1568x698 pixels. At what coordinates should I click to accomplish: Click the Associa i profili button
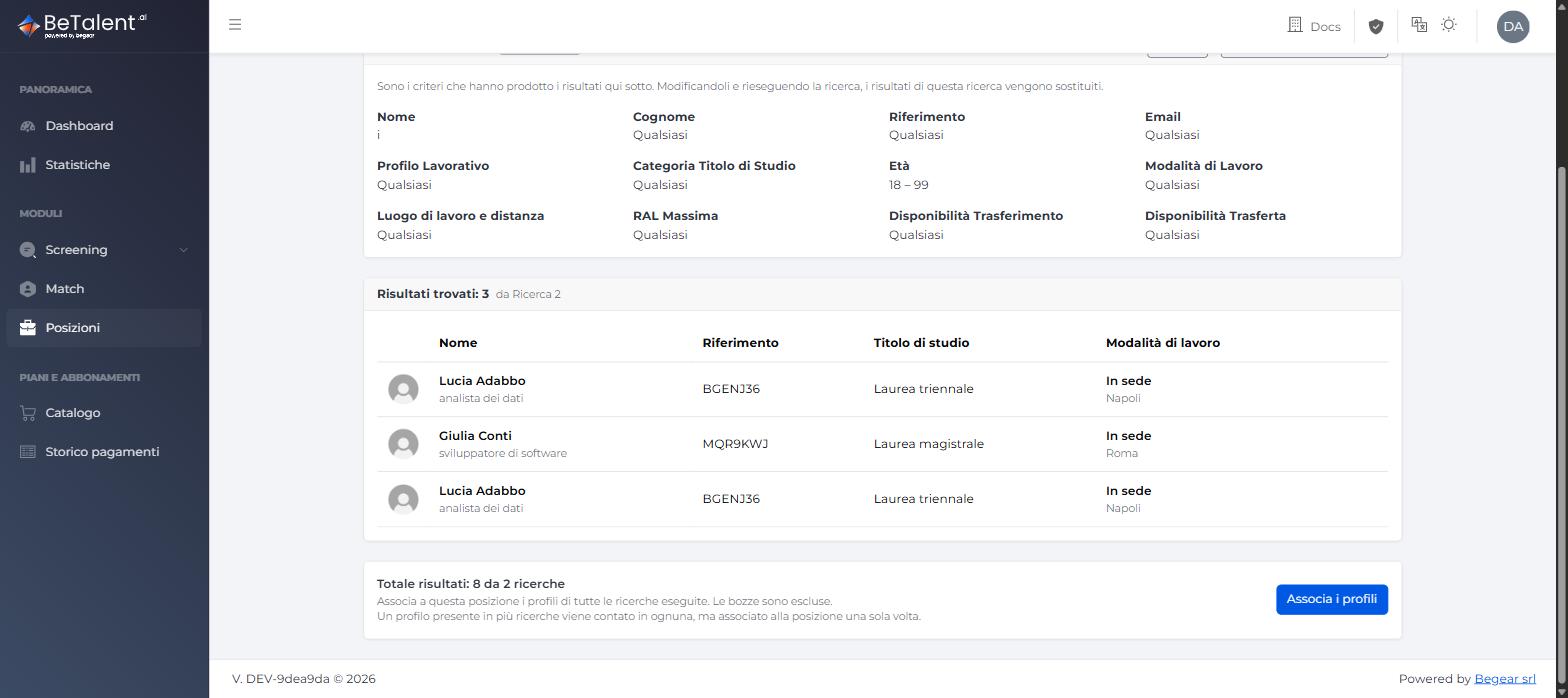[1332, 599]
